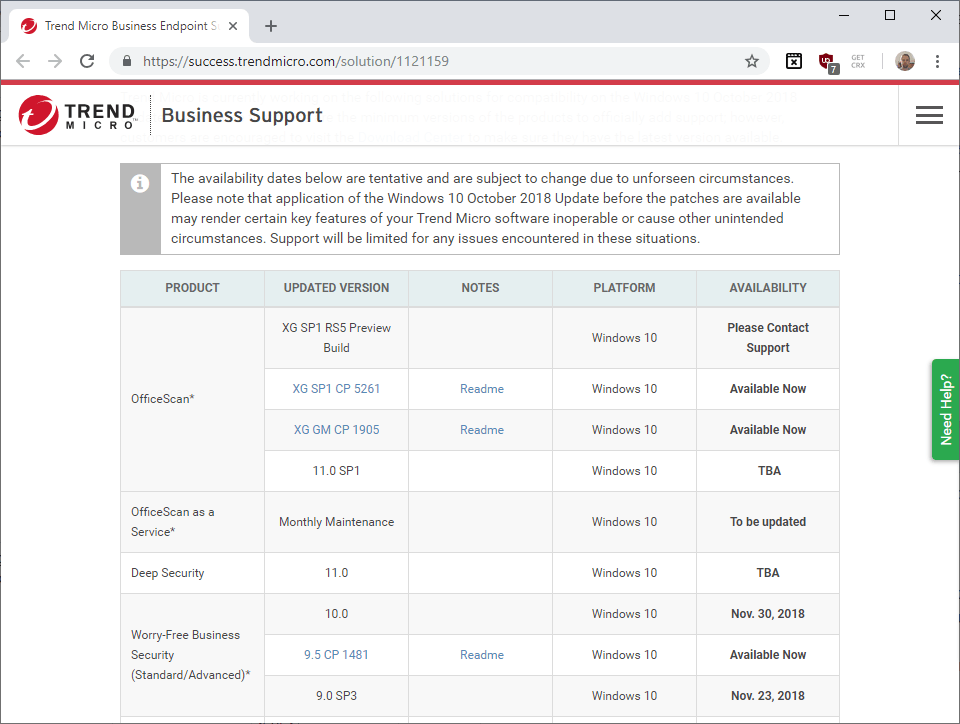The height and width of the screenshot is (724, 960).
Task: Click the green Need Help? button
Action: point(945,409)
